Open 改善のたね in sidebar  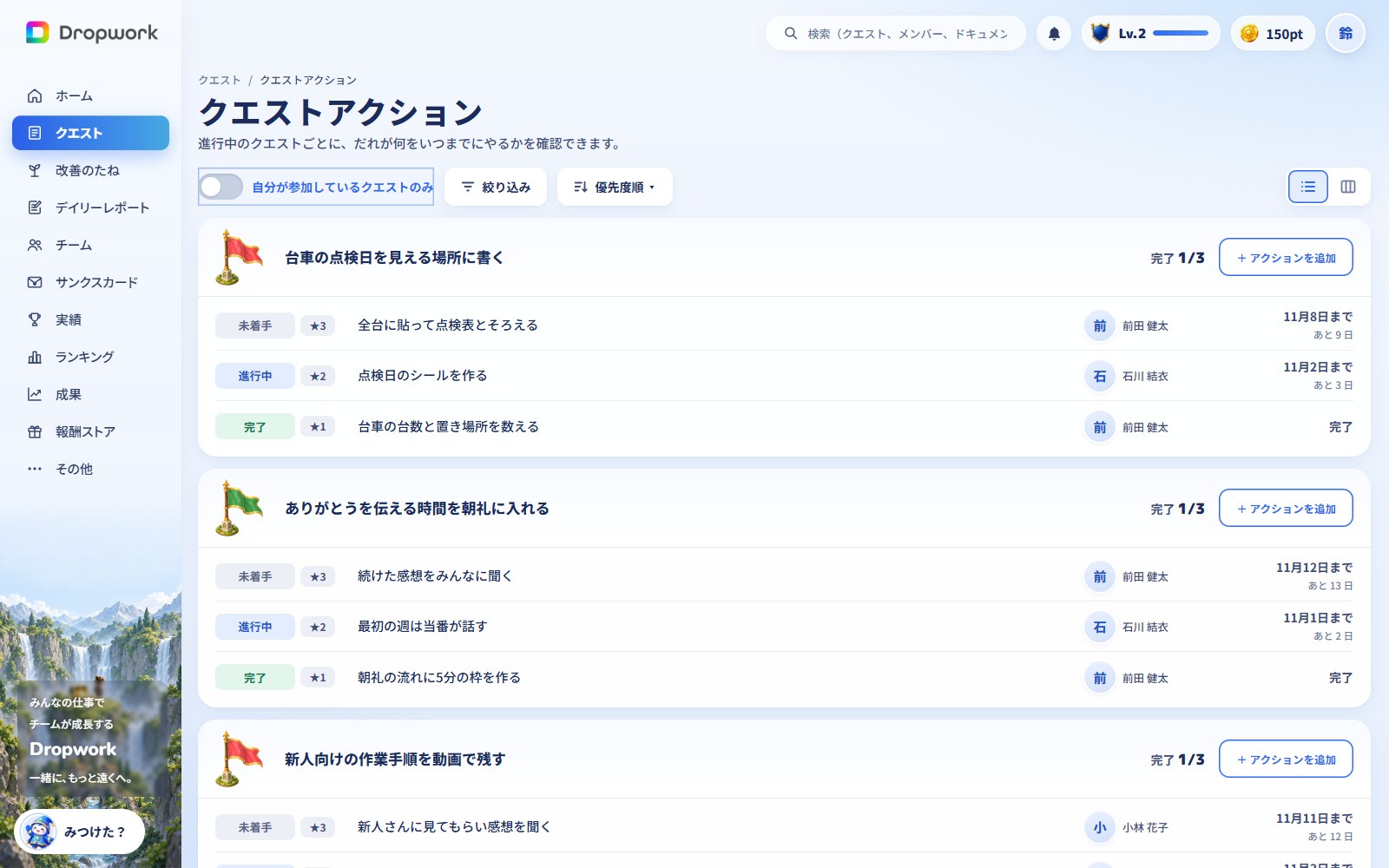(x=90, y=170)
